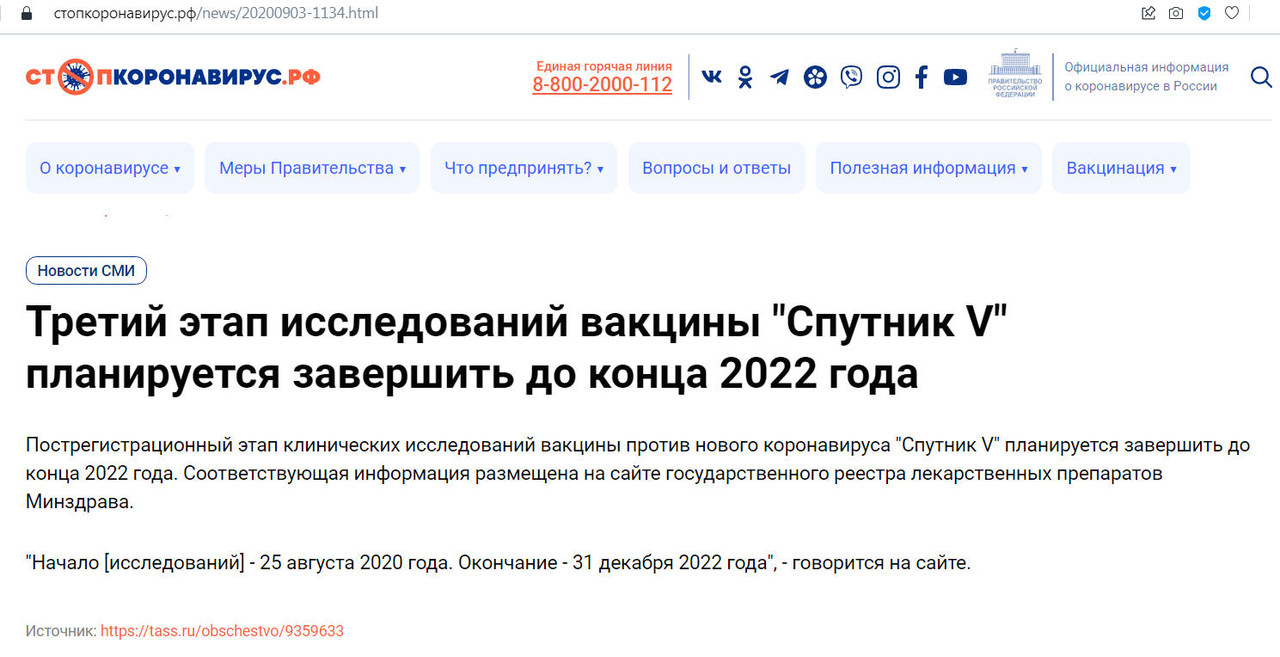The height and width of the screenshot is (657, 1280).
Task: Click 'Официальная информация о коронавирусе в России' text
Action: coord(1146,77)
